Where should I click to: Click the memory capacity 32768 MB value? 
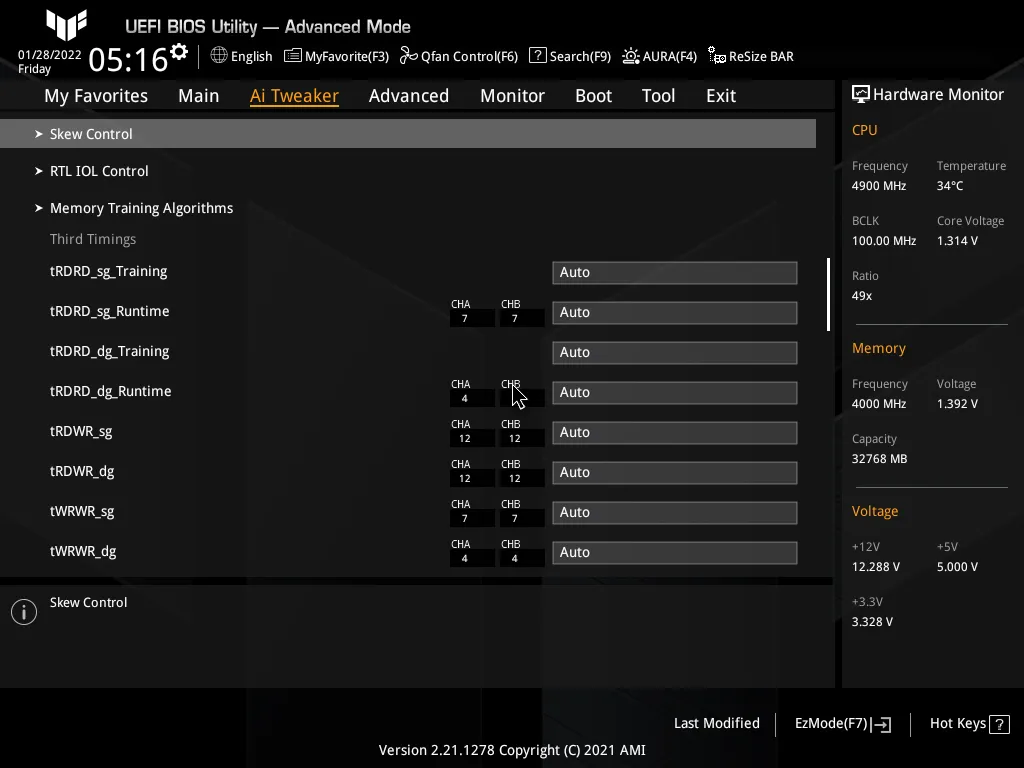point(879,459)
